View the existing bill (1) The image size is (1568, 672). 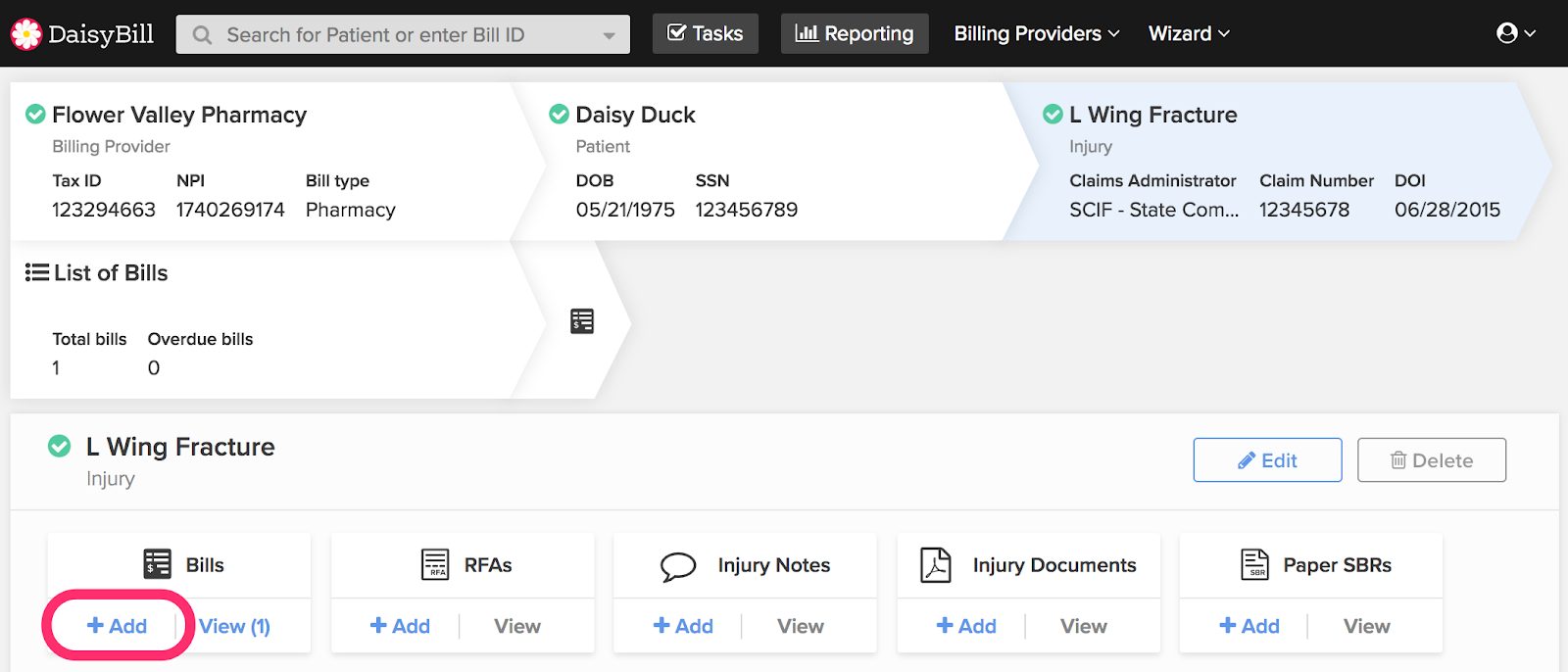click(x=235, y=626)
